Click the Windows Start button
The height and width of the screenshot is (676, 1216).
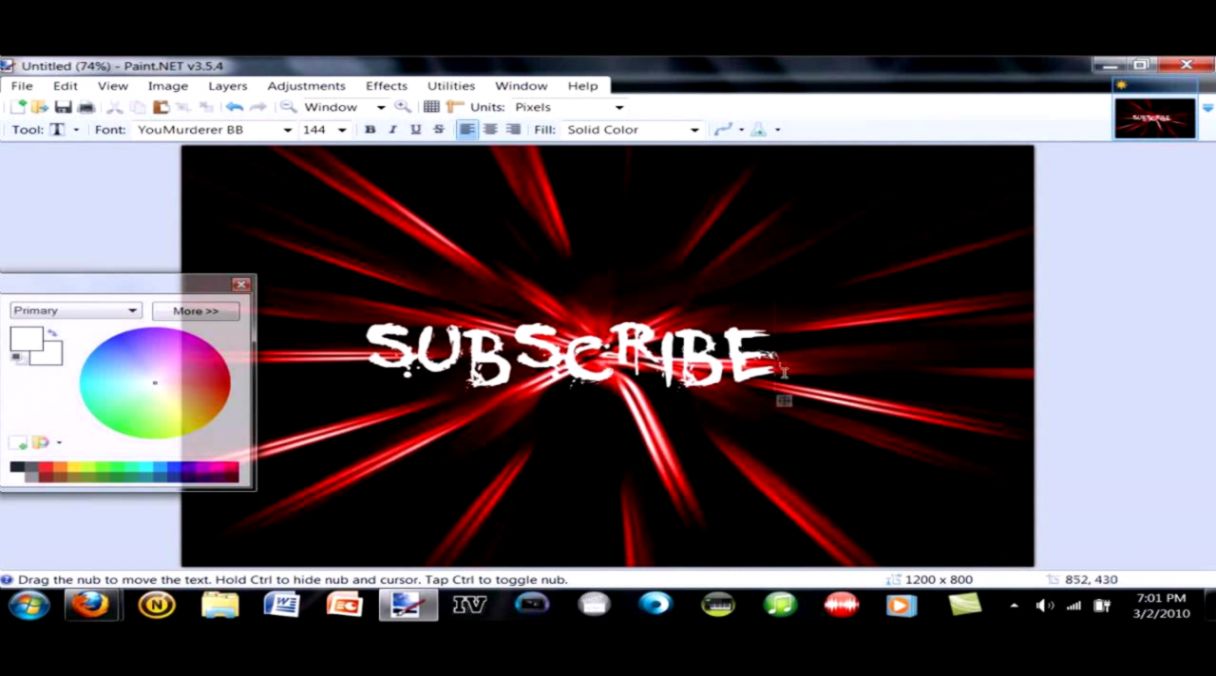pyautogui.click(x=29, y=605)
